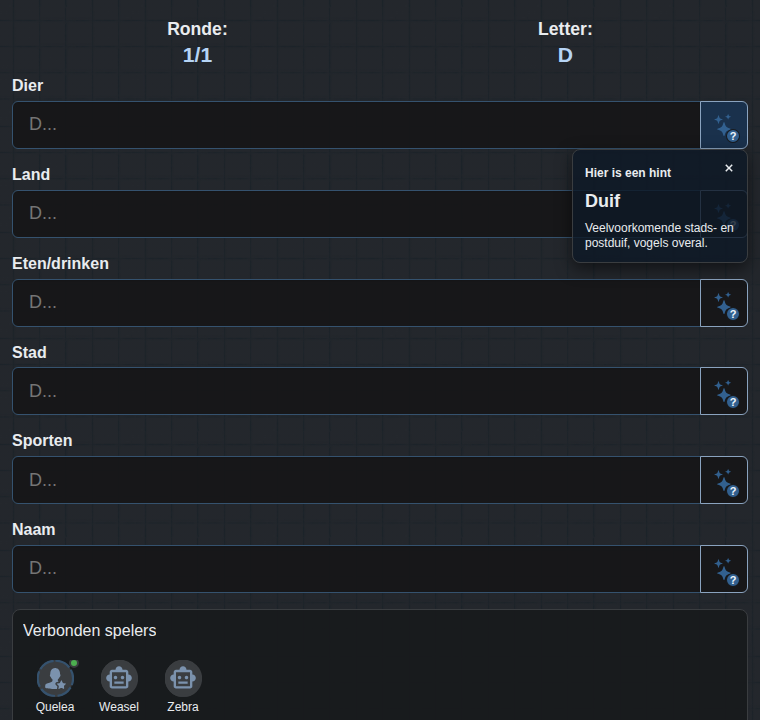Select the Naam input field

click(x=356, y=569)
